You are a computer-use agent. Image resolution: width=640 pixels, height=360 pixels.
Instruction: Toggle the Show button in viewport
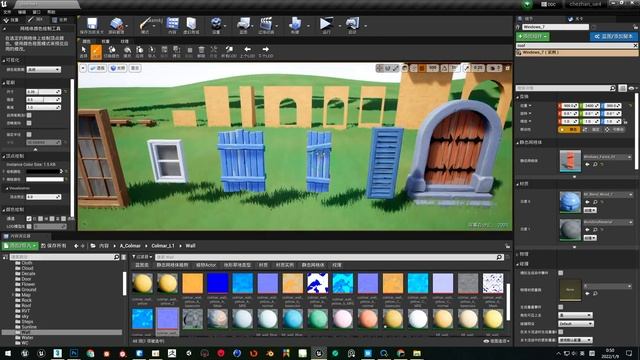(135, 68)
